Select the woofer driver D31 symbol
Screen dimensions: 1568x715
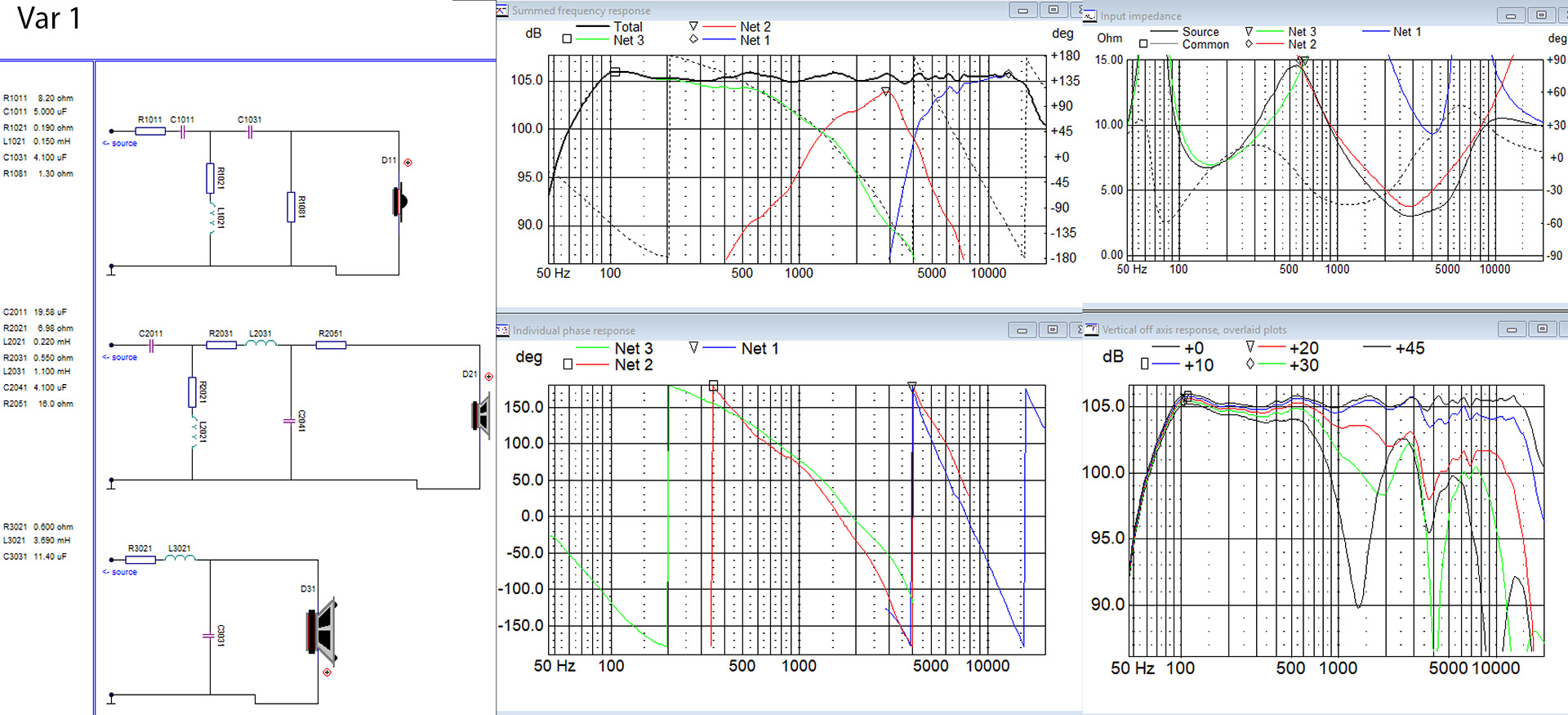coord(323,632)
